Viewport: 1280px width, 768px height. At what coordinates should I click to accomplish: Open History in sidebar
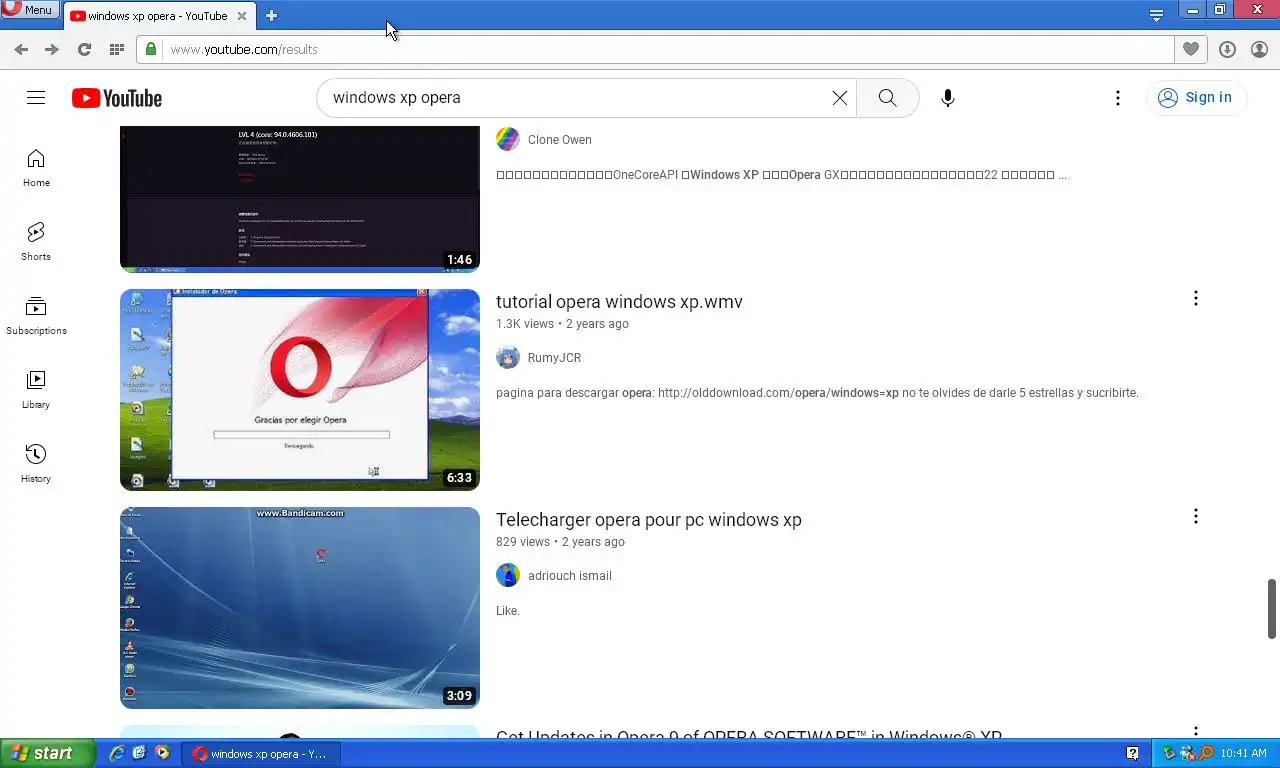tap(36, 464)
